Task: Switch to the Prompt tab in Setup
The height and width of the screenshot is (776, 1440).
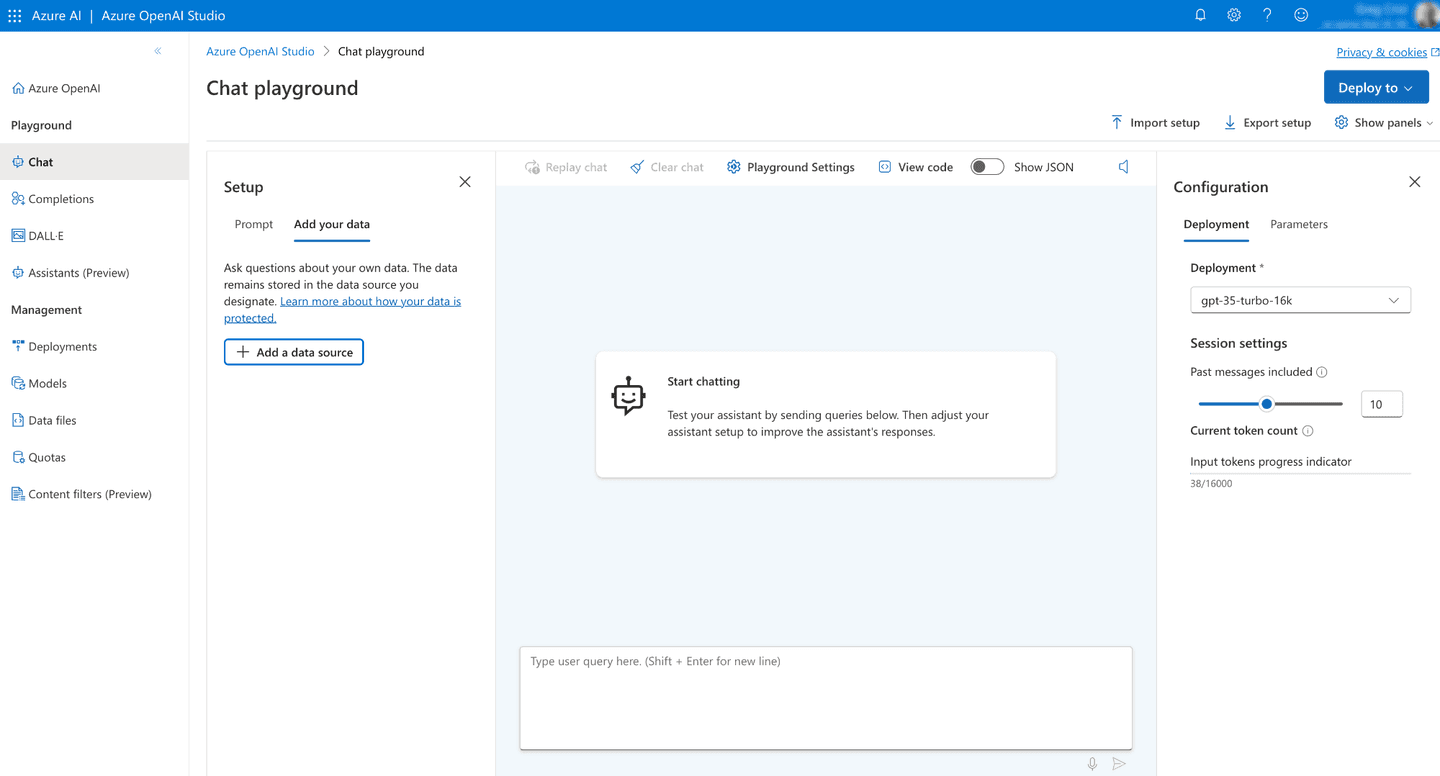Action: tap(253, 224)
